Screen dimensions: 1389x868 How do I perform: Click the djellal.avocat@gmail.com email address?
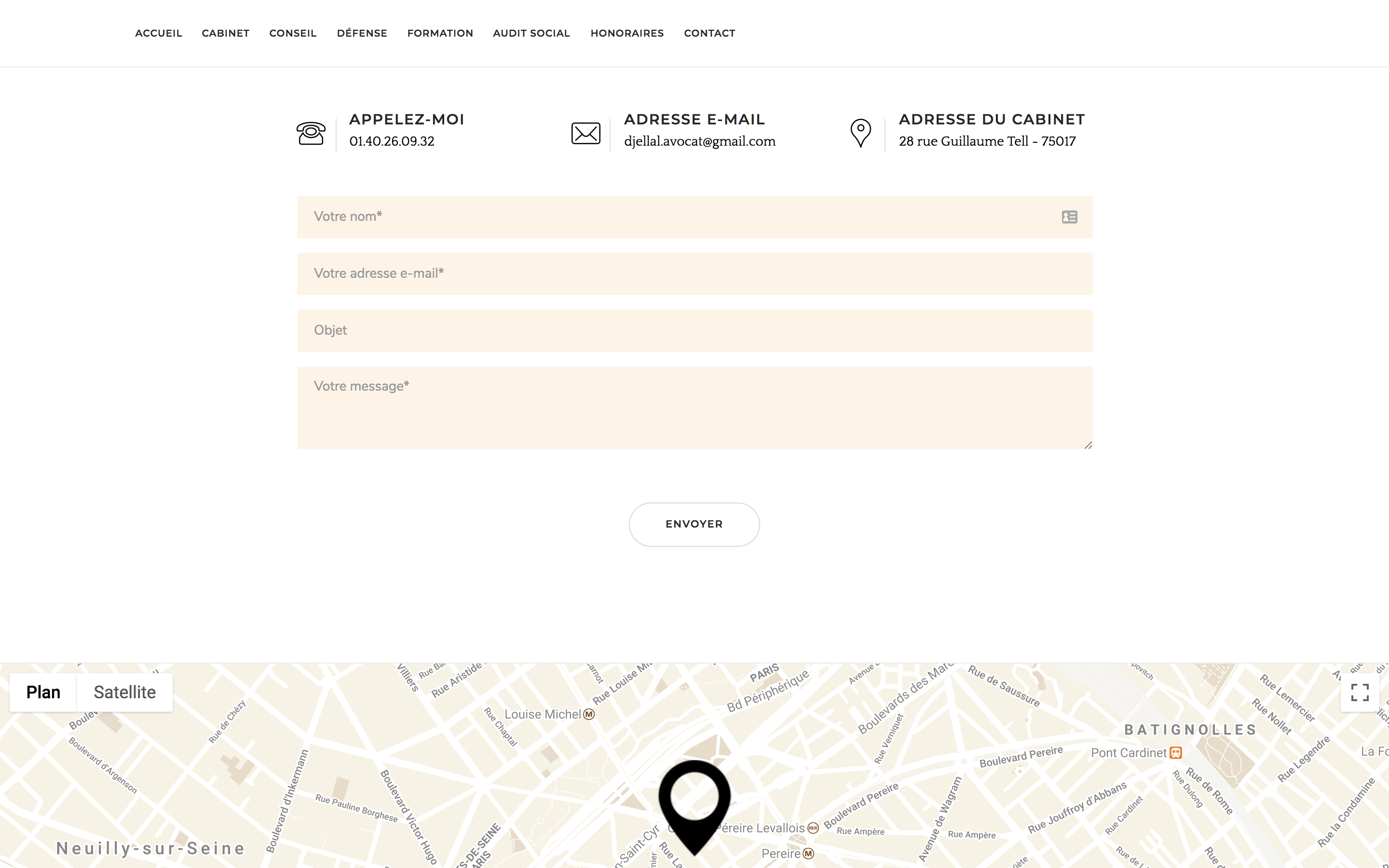(699, 141)
